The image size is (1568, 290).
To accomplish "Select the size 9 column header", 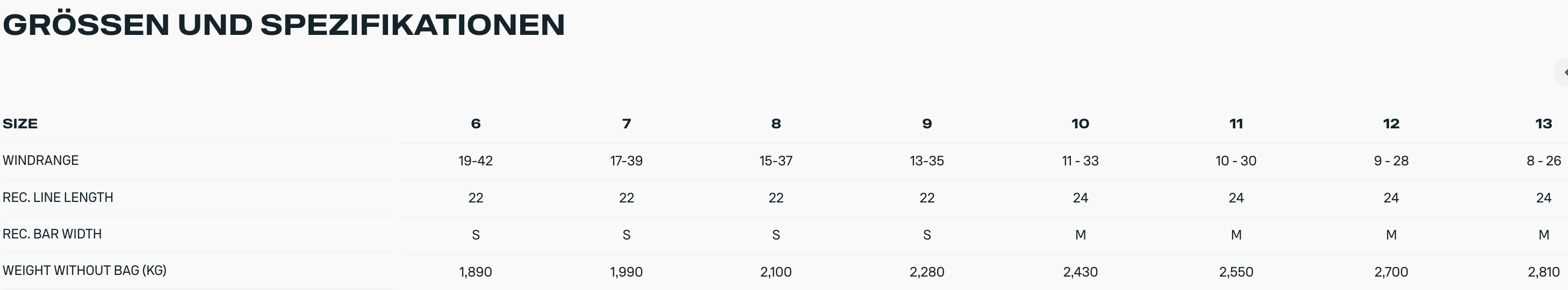I will [x=927, y=124].
